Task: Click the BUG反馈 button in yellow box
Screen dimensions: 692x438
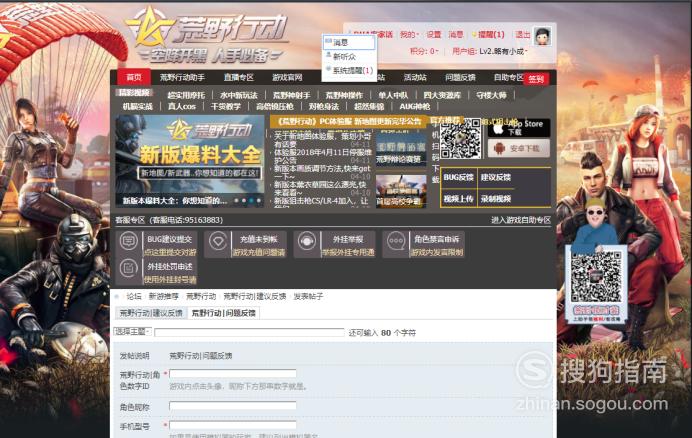Action: coord(459,177)
